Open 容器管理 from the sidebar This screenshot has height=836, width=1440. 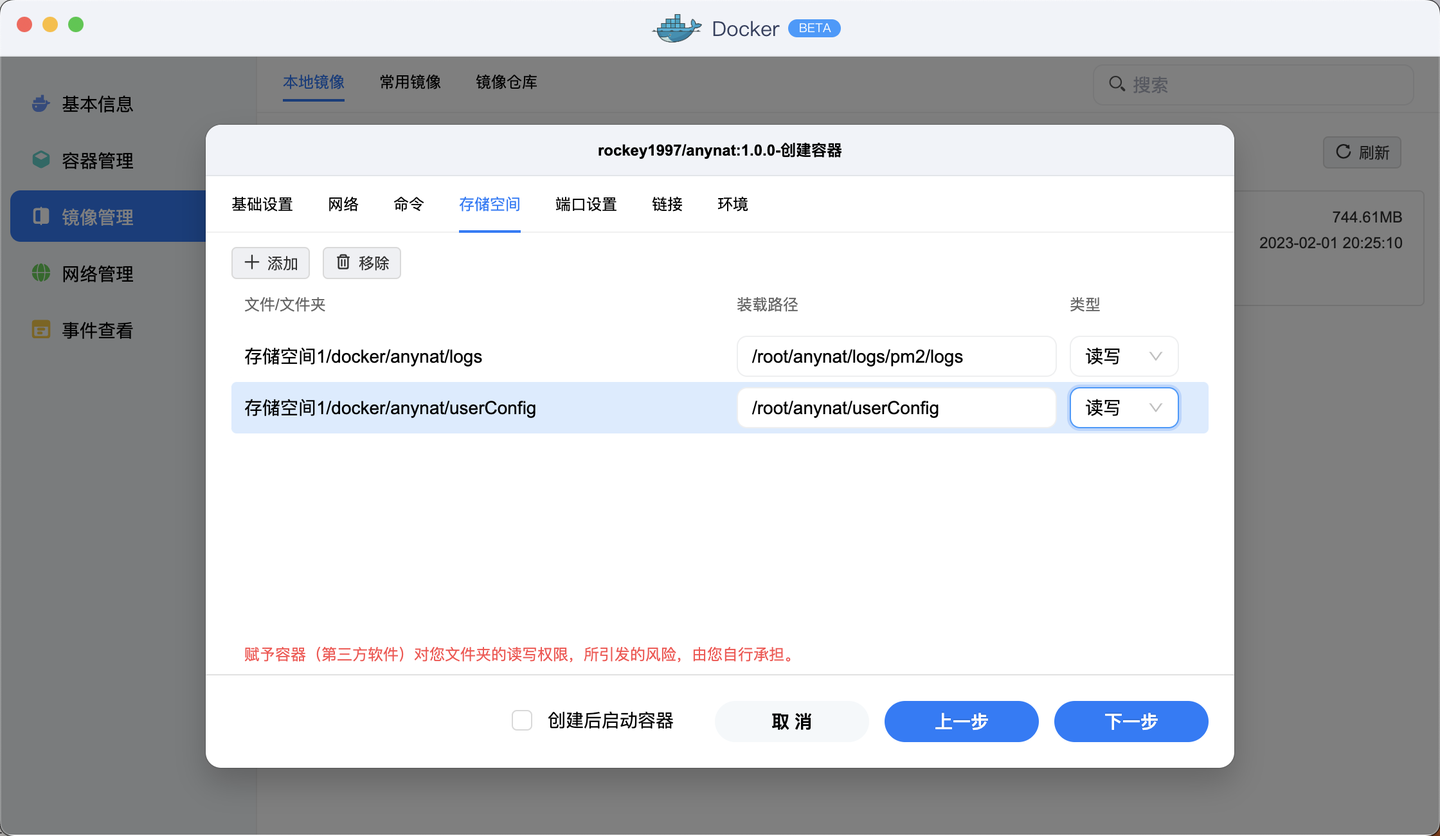41,159
